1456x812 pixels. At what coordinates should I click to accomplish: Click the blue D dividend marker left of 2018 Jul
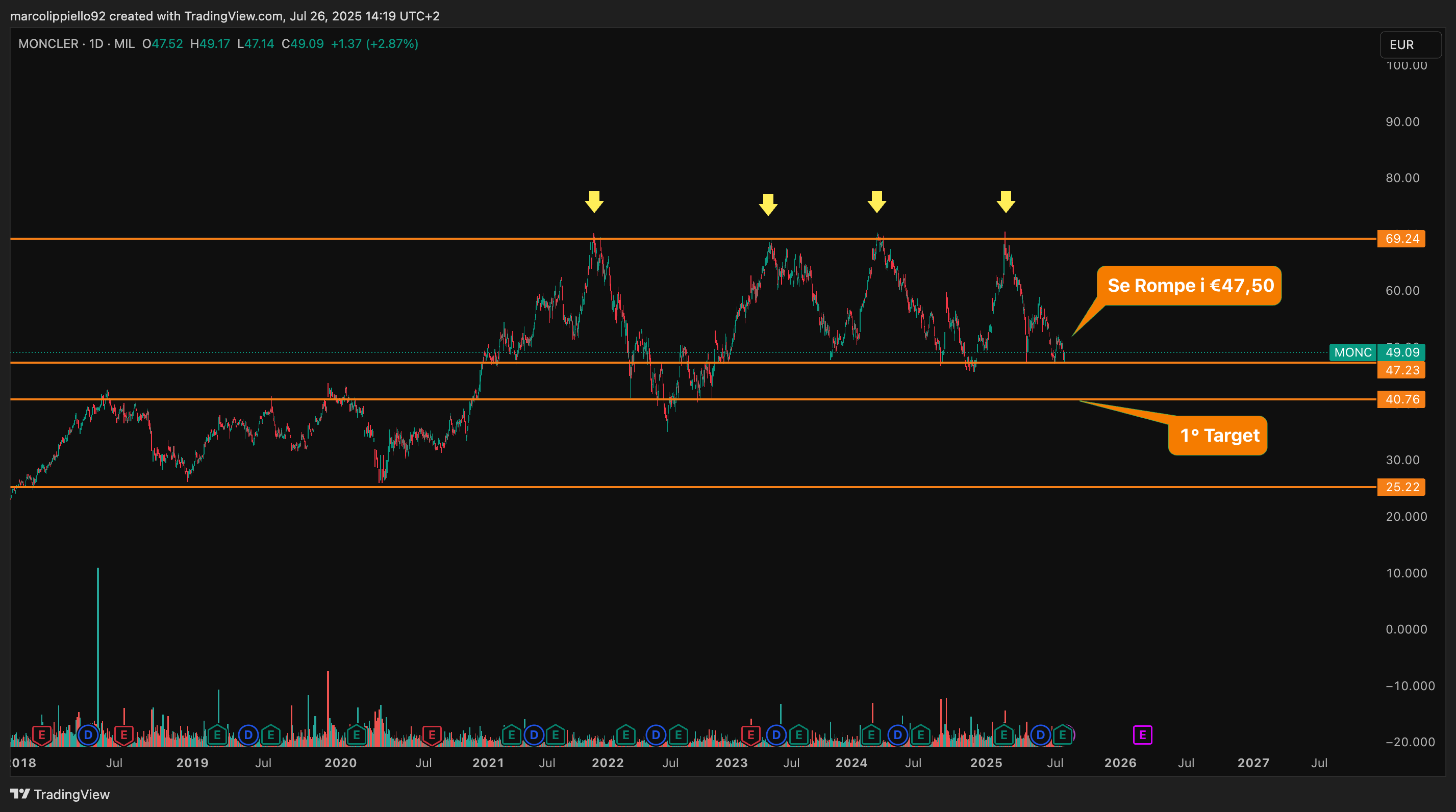(x=88, y=734)
